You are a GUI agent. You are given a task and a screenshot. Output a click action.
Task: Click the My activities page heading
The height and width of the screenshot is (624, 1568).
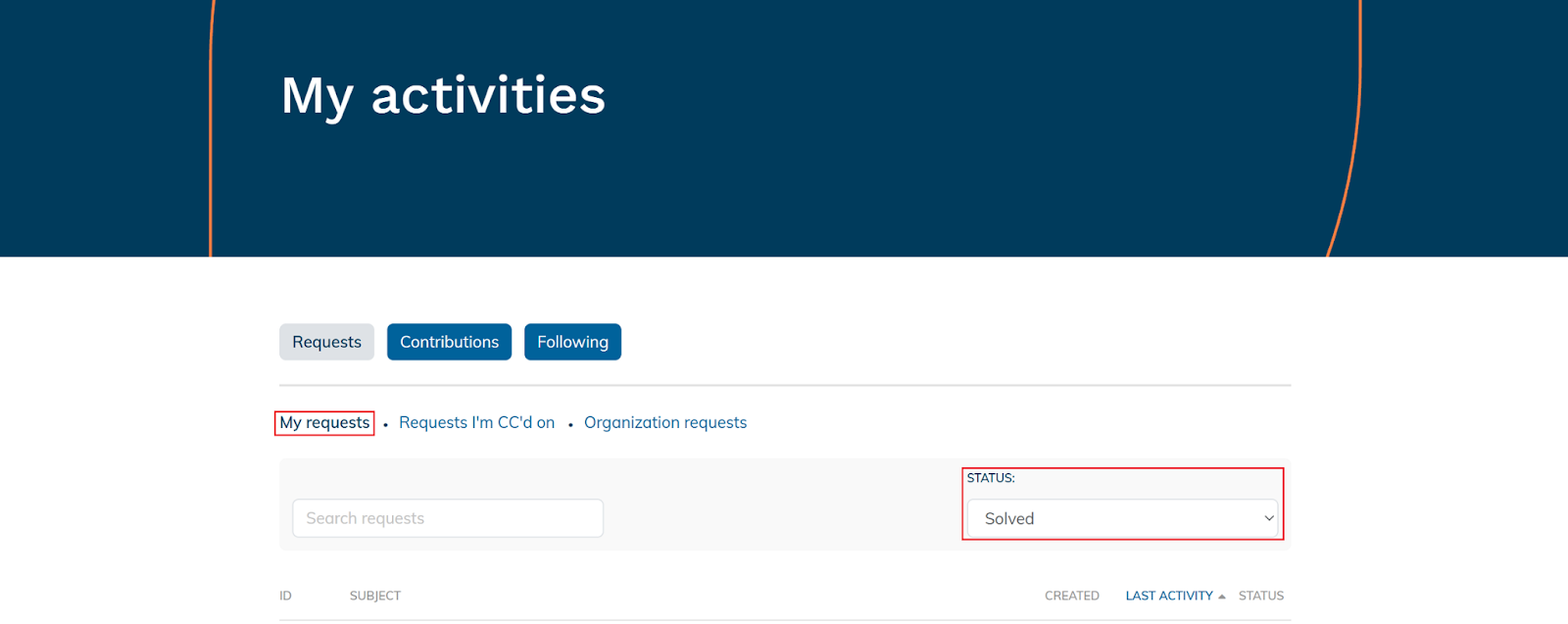443,95
